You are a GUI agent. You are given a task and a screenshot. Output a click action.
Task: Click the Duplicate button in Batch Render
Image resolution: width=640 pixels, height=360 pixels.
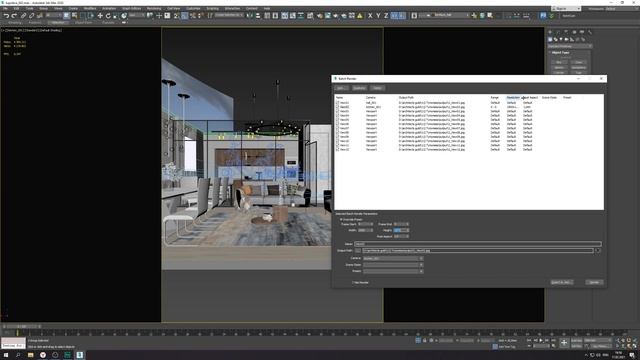(x=360, y=88)
